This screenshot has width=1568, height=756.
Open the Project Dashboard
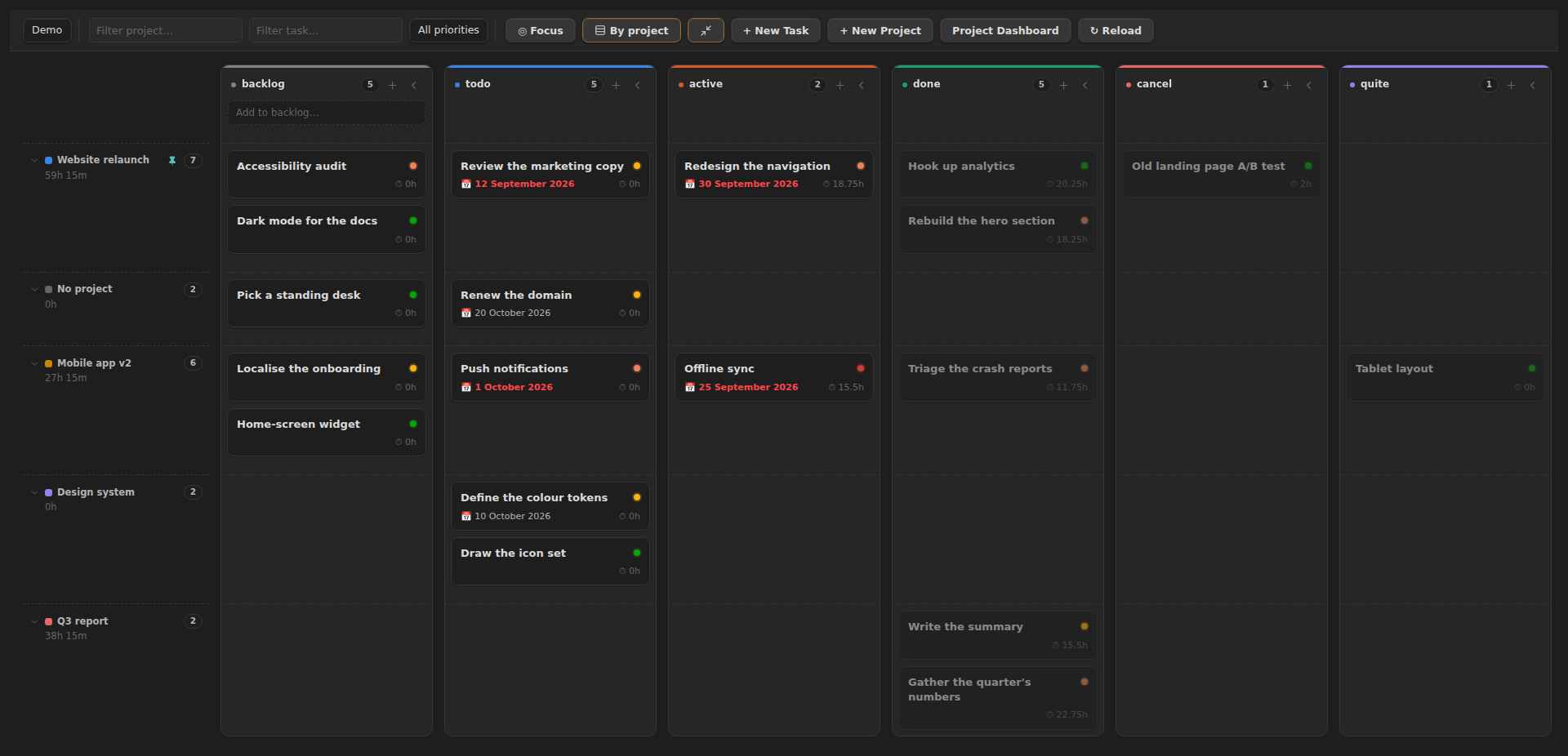pyautogui.click(x=1005, y=30)
